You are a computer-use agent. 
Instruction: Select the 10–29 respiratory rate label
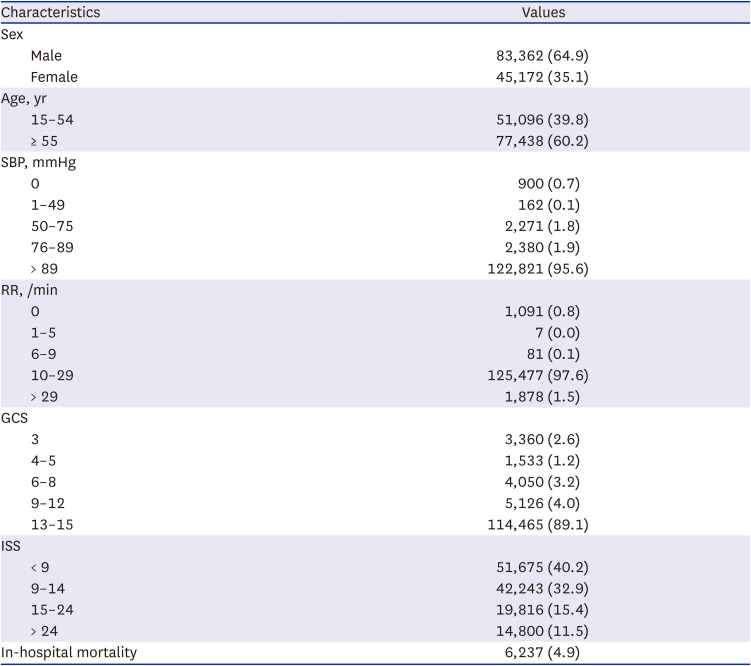click(52, 375)
